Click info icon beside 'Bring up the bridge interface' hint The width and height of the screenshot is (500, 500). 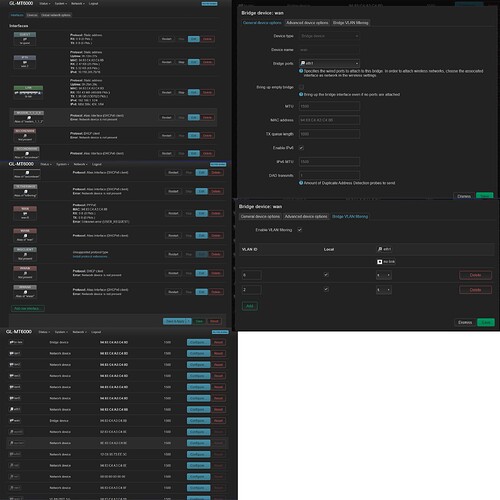(301, 94)
